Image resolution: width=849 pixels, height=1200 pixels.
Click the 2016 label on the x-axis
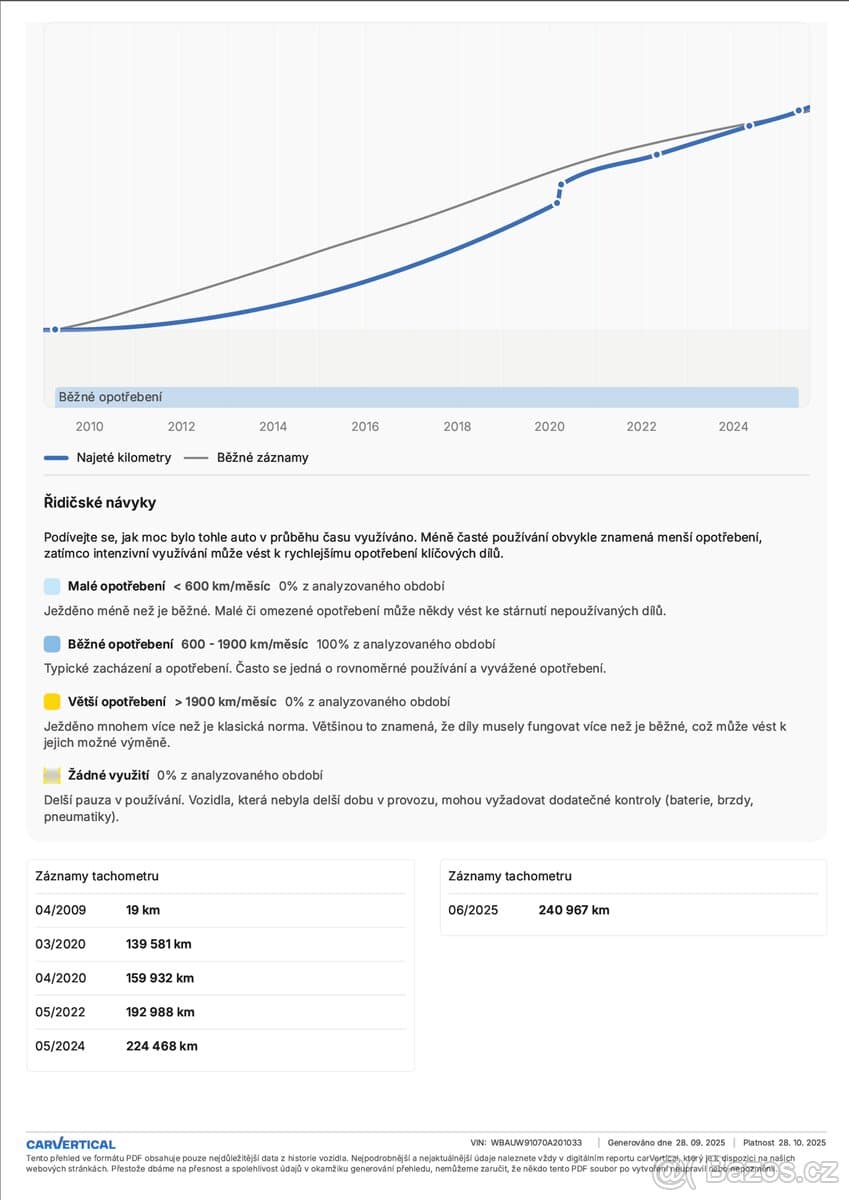click(x=365, y=427)
